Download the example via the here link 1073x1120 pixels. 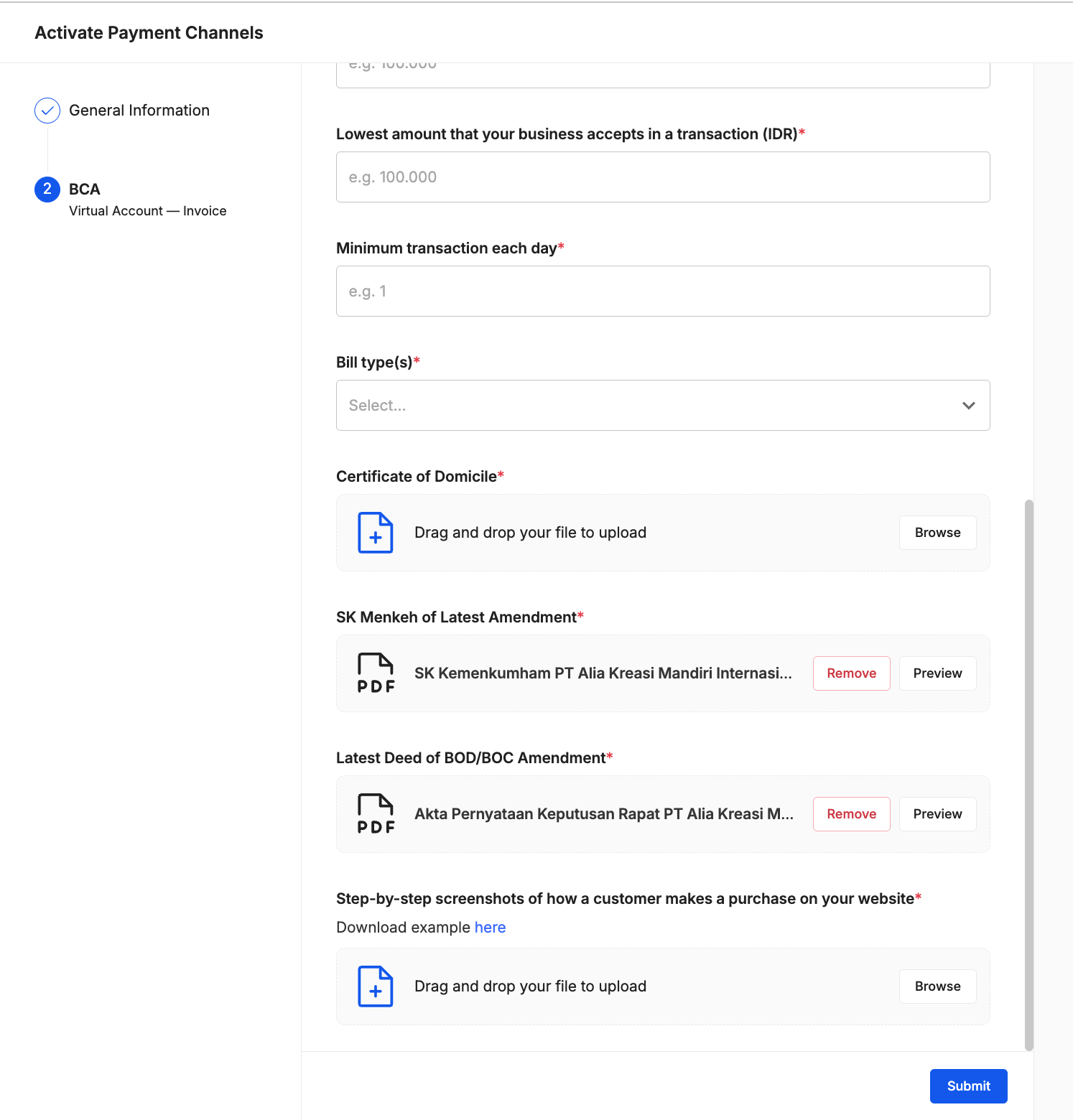(490, 927)
